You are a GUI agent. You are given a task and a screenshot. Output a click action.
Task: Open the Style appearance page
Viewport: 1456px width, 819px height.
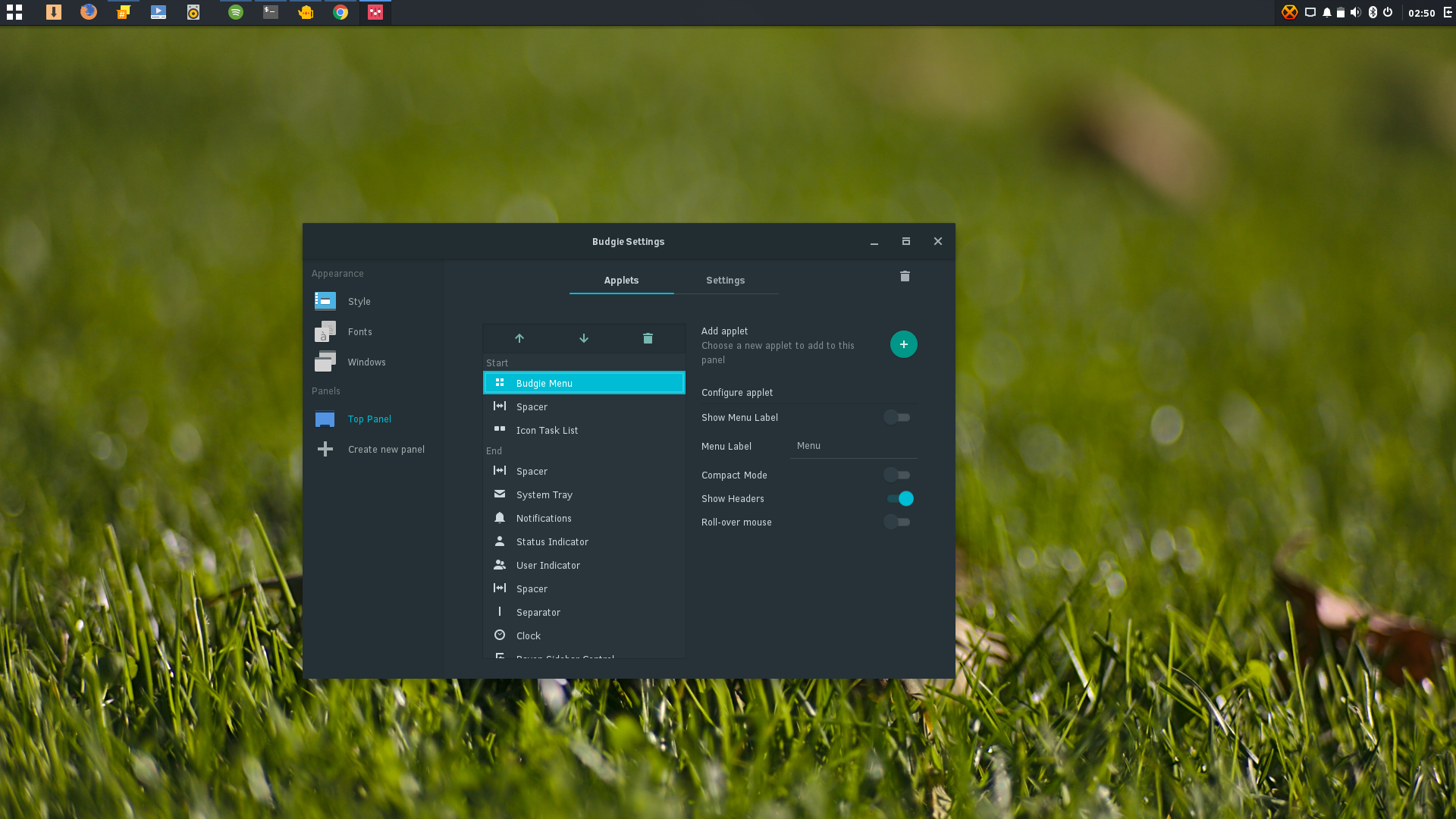pyautogui.click(x=373, y=301)
